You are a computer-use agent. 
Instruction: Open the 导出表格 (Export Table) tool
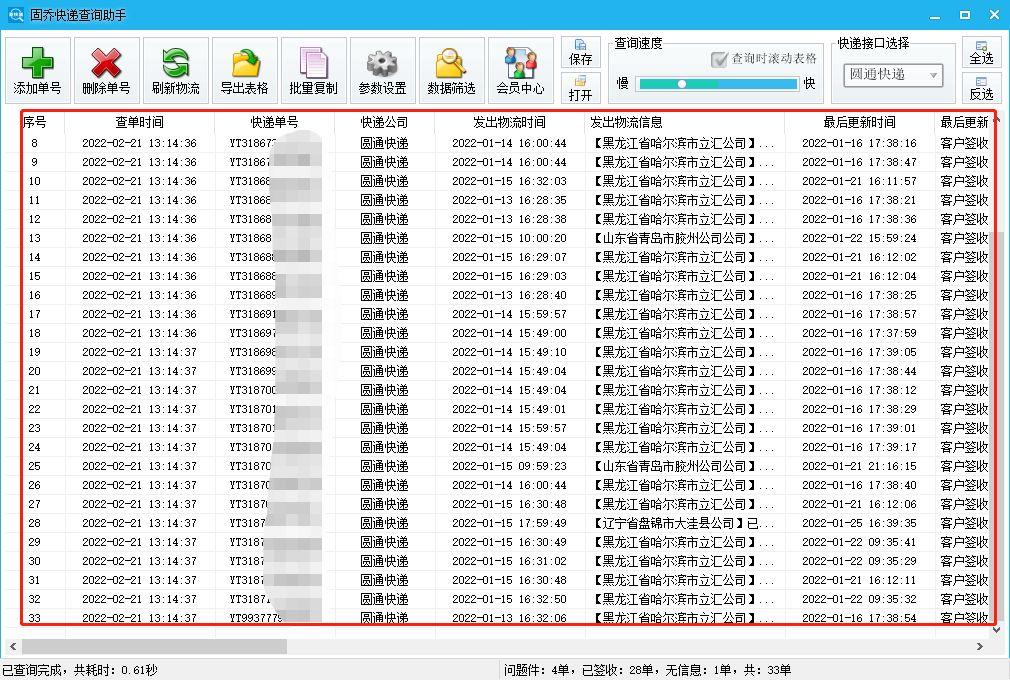243,69
